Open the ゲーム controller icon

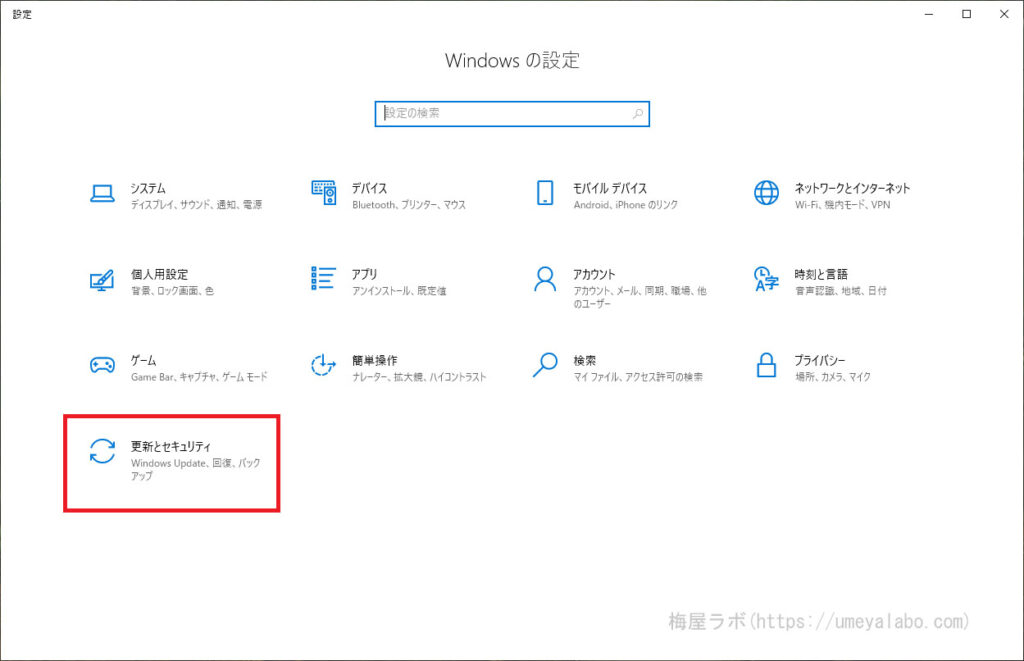point(102,365)
